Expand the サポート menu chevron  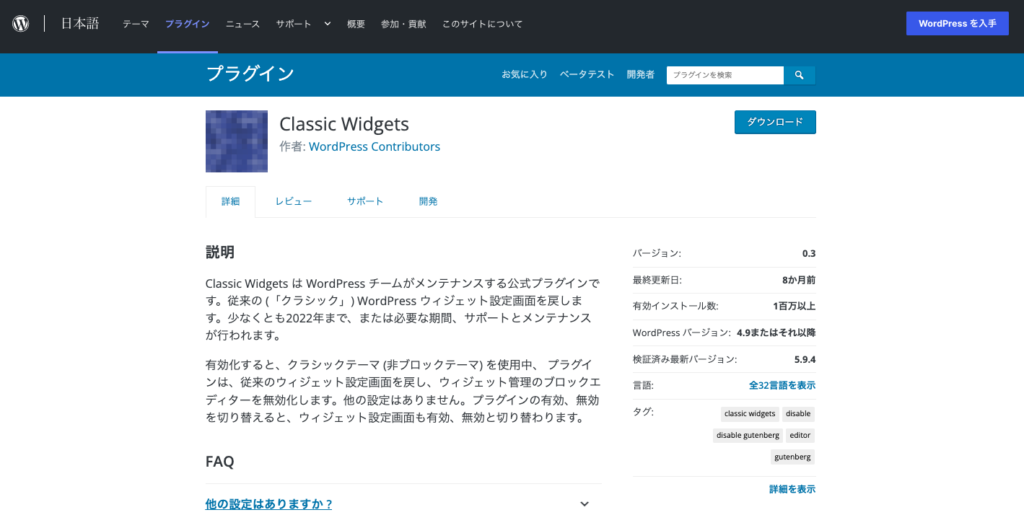tap(327, 23)
